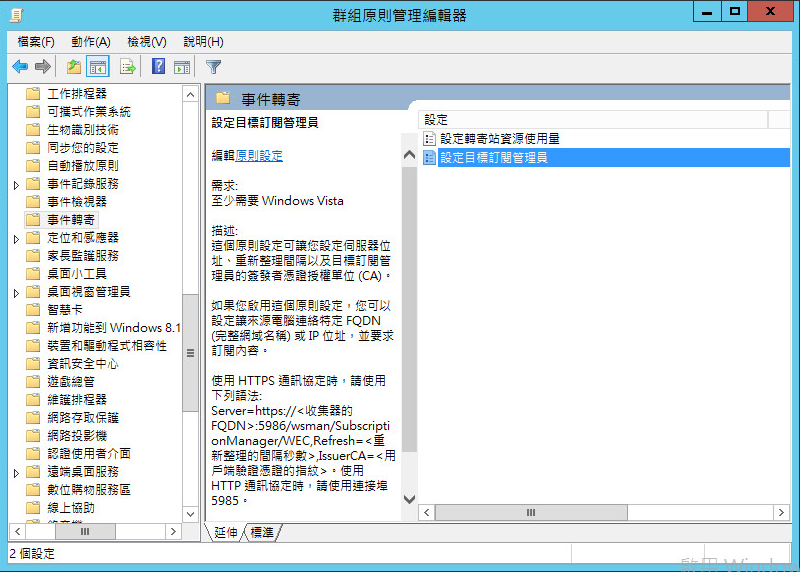Select 網路存取保護 folder
This screenshot has height=572, width=800.
(83, 418)
